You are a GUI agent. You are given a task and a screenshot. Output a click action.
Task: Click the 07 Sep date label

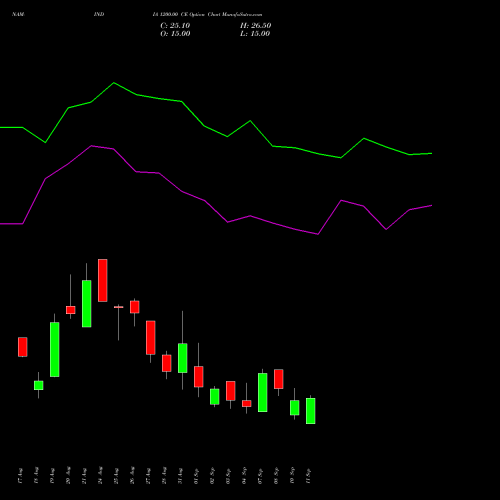(x=261, y=476)
